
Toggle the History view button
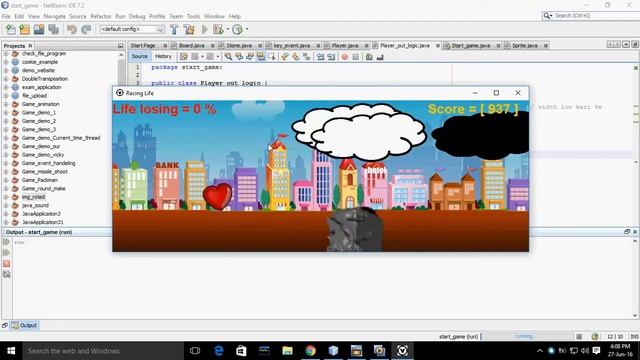click(x=163, y=56)
